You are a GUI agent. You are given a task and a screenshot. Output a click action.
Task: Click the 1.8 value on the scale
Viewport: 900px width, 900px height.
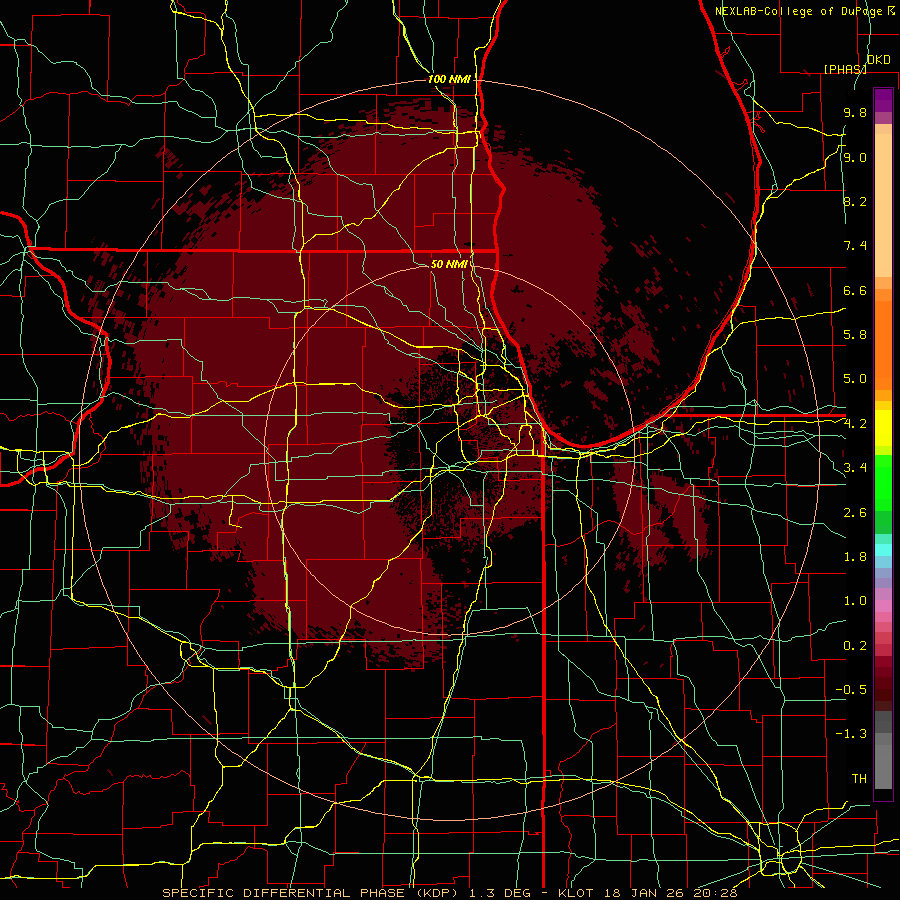click(855, 557)
